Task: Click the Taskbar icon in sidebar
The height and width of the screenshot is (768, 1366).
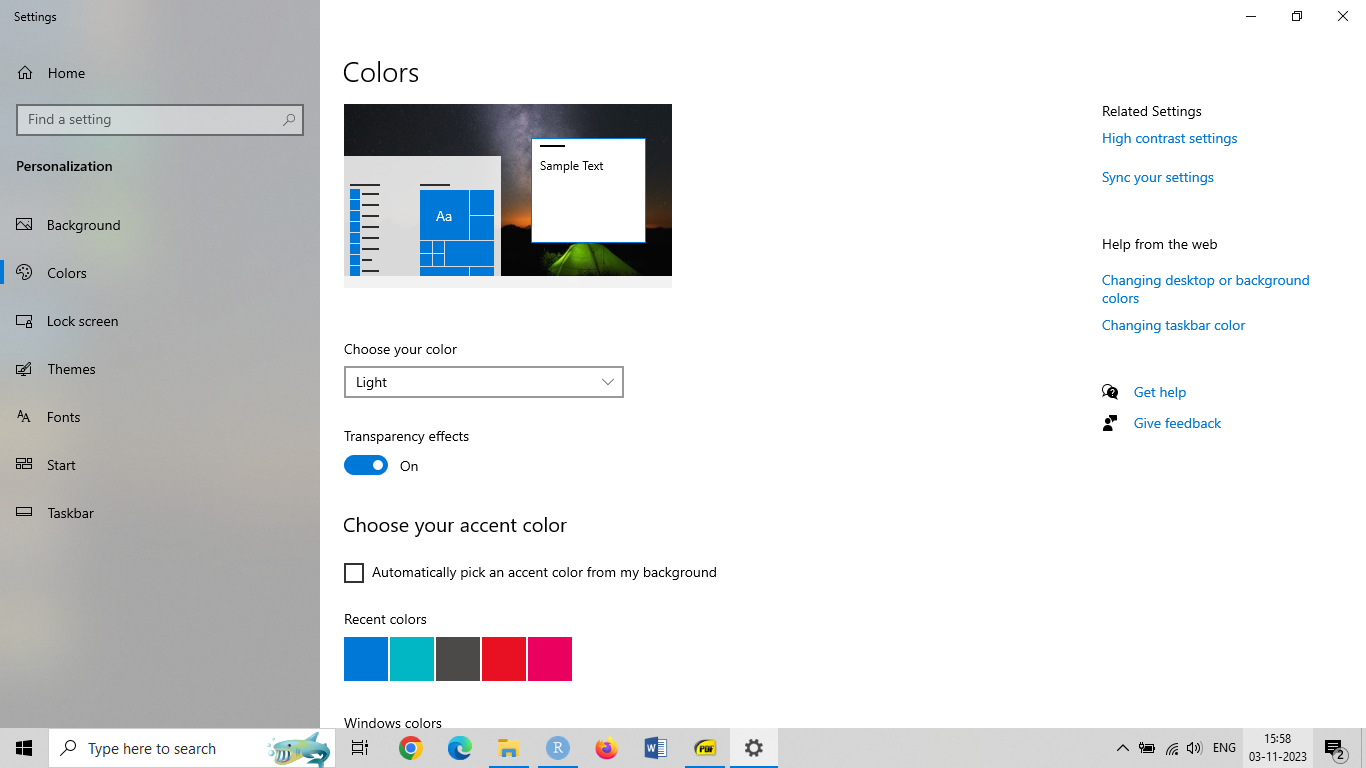Action: [x=25, y=513]
